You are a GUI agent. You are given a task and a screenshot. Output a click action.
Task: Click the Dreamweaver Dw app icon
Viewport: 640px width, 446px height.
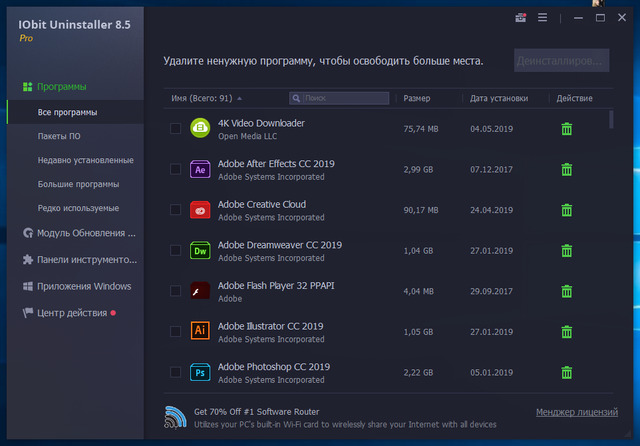tap(200, 251)
